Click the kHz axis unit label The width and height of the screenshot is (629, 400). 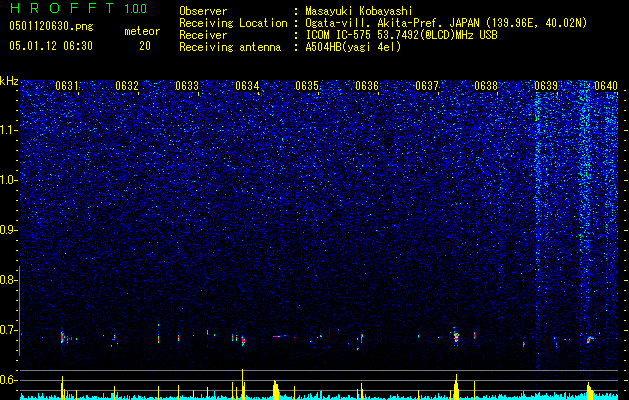coord(9,81)
